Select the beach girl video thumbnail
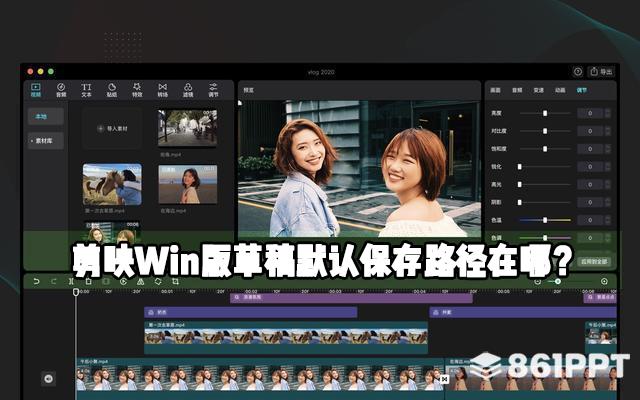This screenshot has height=400, width=640. point(188,184)
